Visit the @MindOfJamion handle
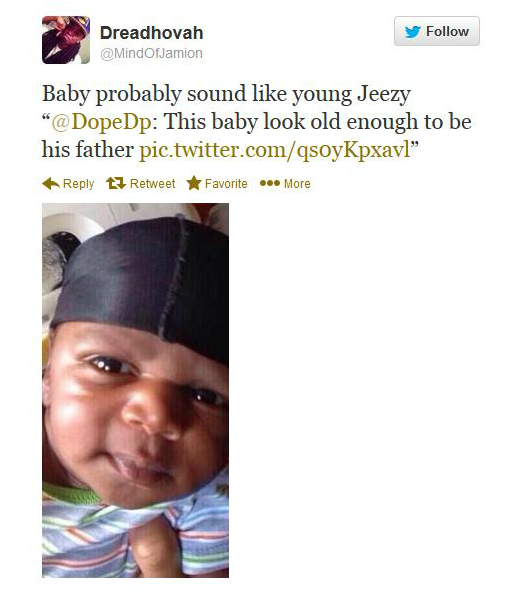 pyautogui.click(x=151, y=53)
